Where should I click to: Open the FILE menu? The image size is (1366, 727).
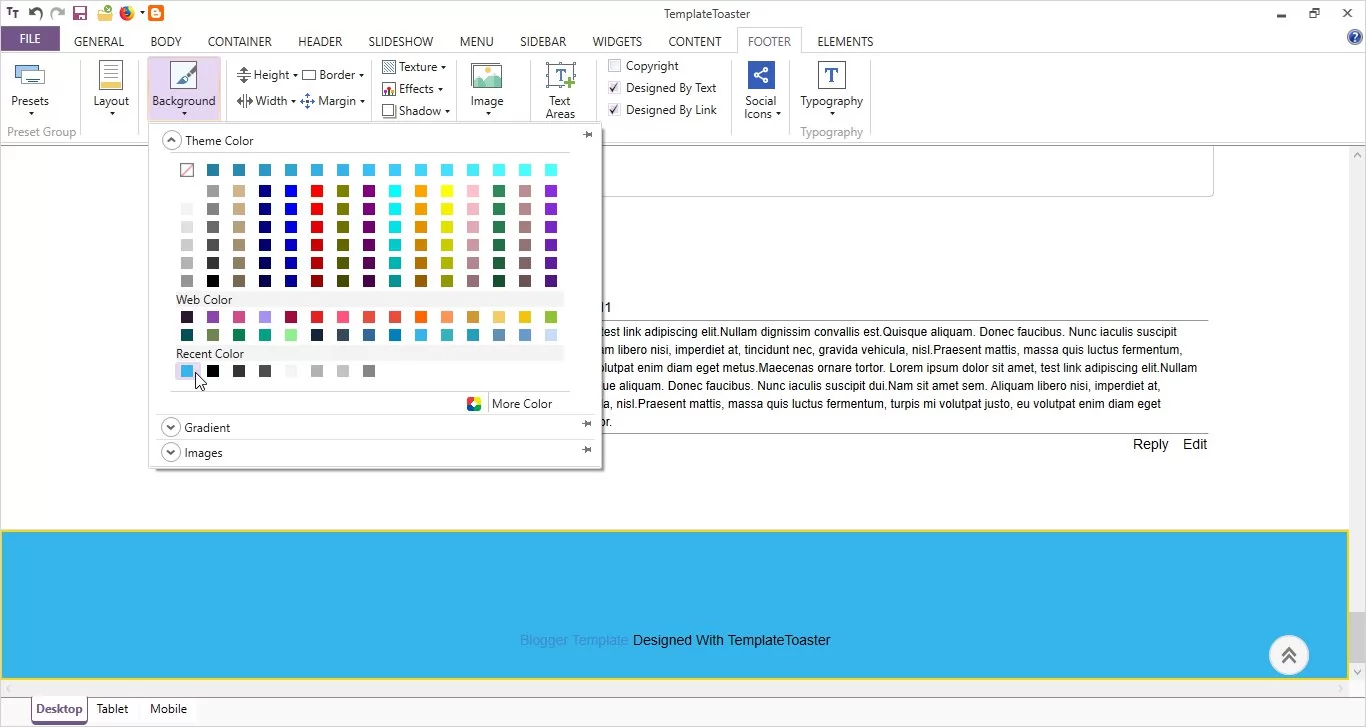[x=30, y=40]
